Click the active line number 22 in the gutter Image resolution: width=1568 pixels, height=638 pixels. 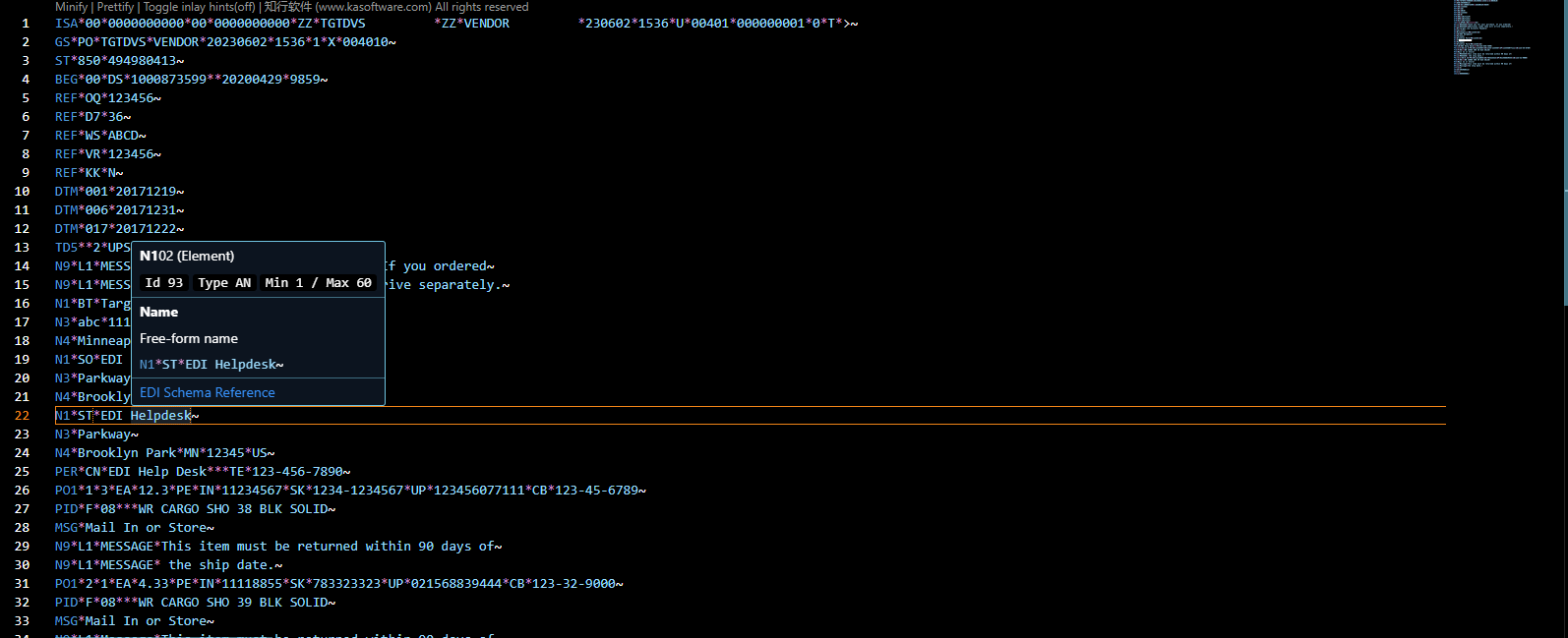coord(22,415)
